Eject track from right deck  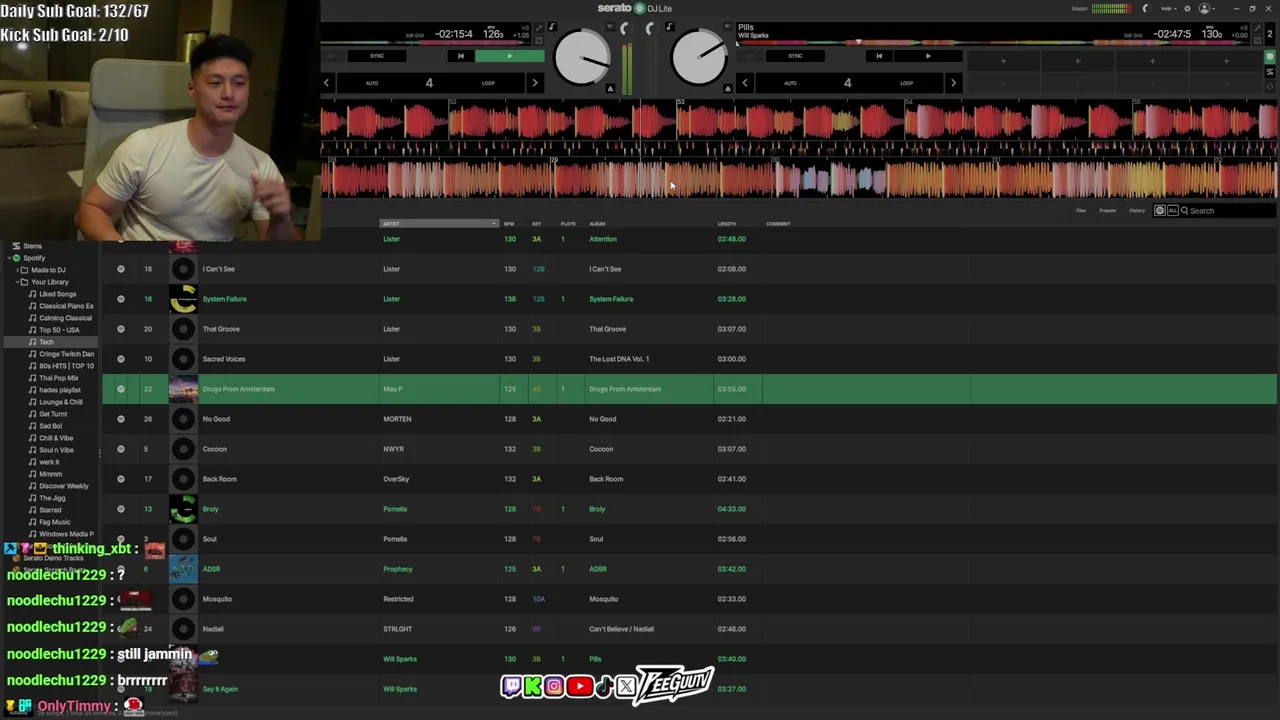[x=728, y=89]
